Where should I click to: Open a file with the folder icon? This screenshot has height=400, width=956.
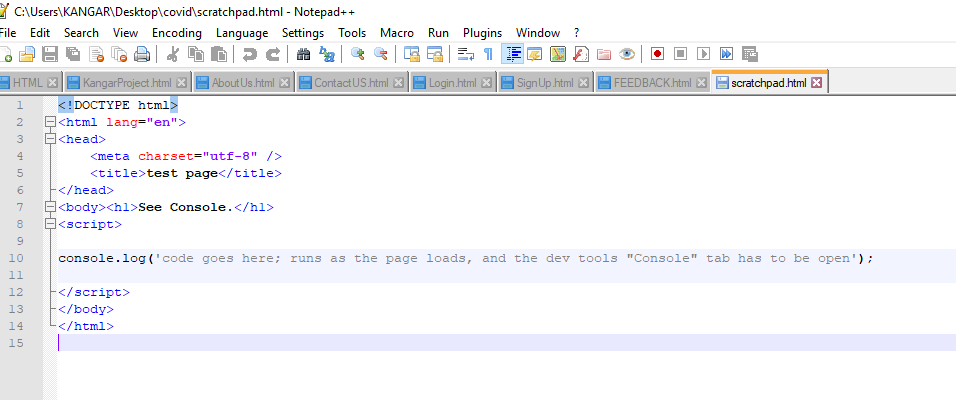[27, 54]
